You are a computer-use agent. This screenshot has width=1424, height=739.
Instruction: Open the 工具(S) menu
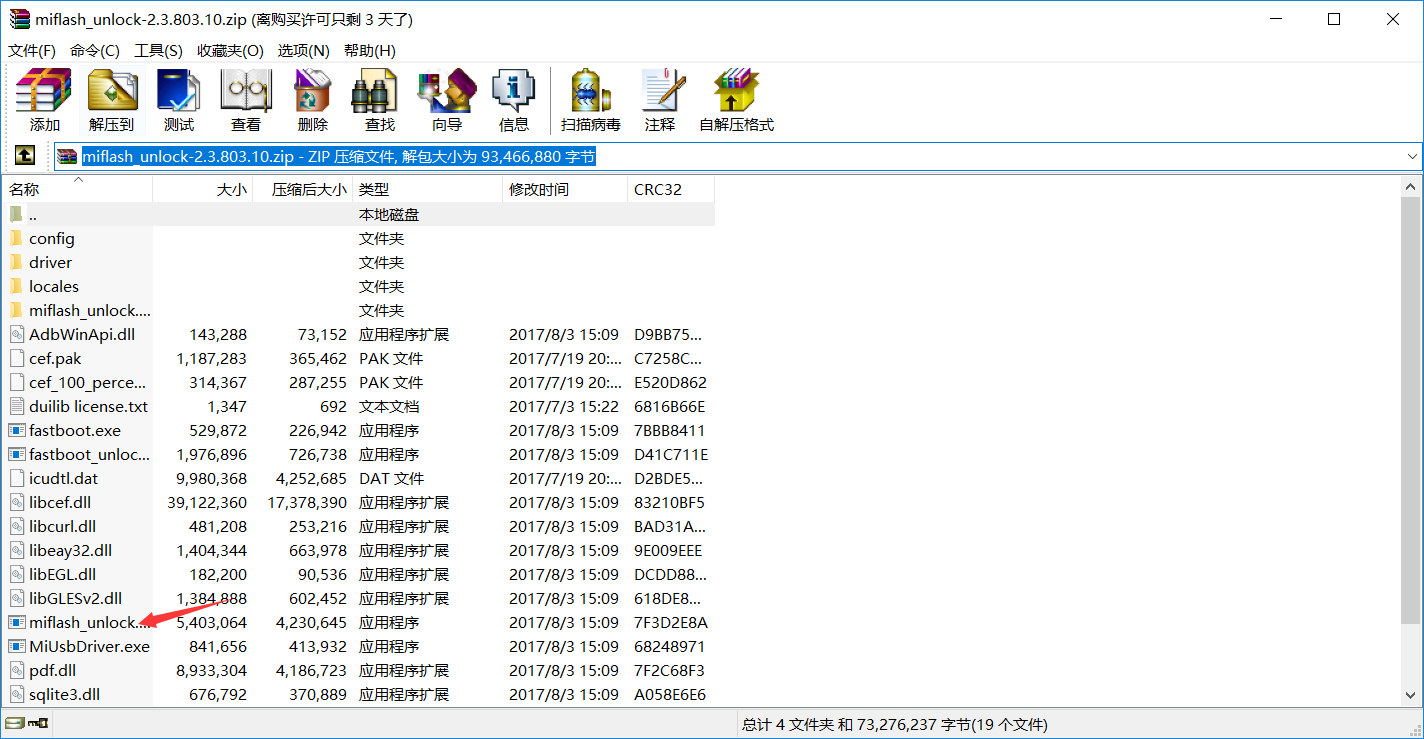(159, 50)
